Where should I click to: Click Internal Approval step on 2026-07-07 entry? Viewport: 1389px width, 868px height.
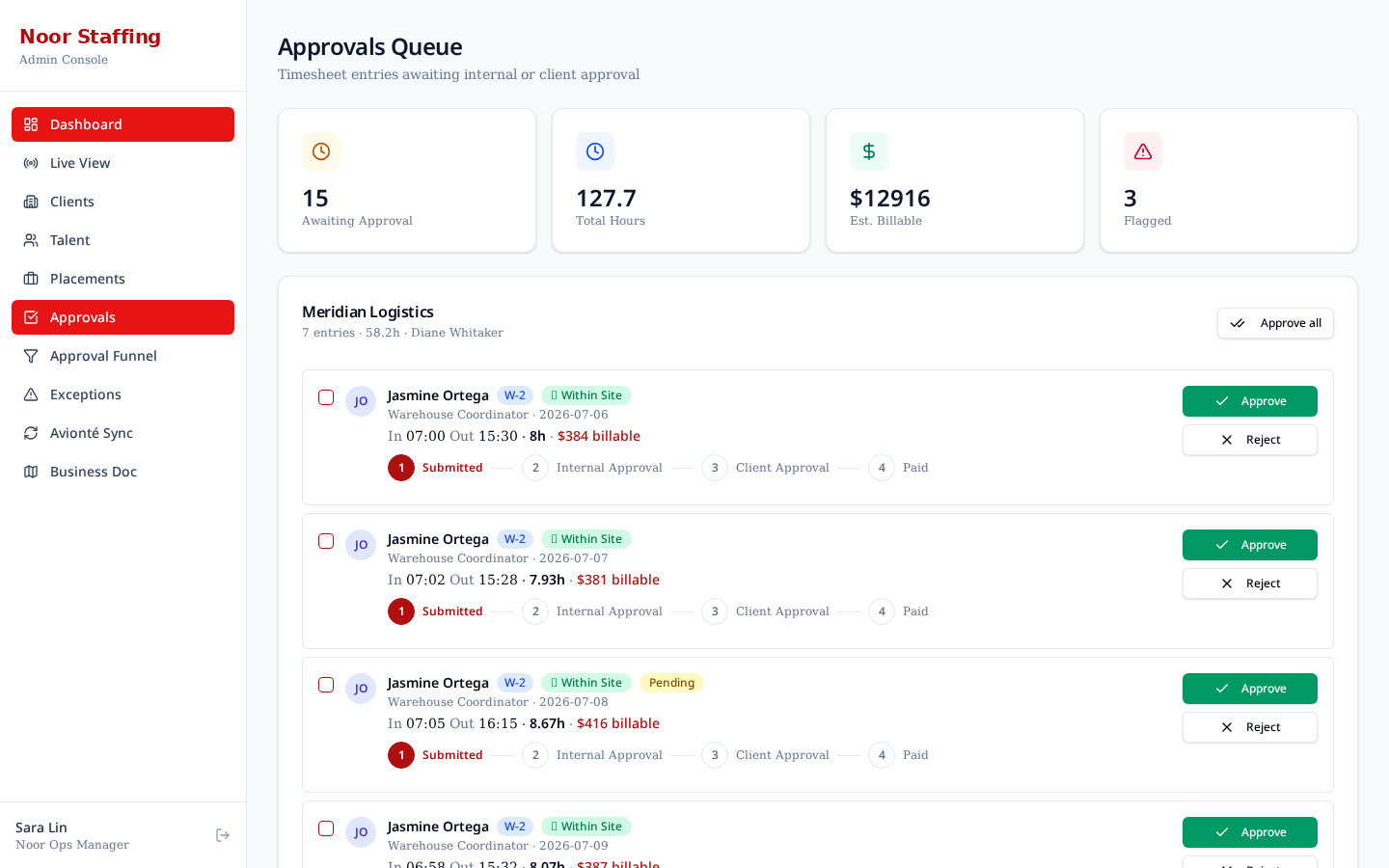point(592,611)
